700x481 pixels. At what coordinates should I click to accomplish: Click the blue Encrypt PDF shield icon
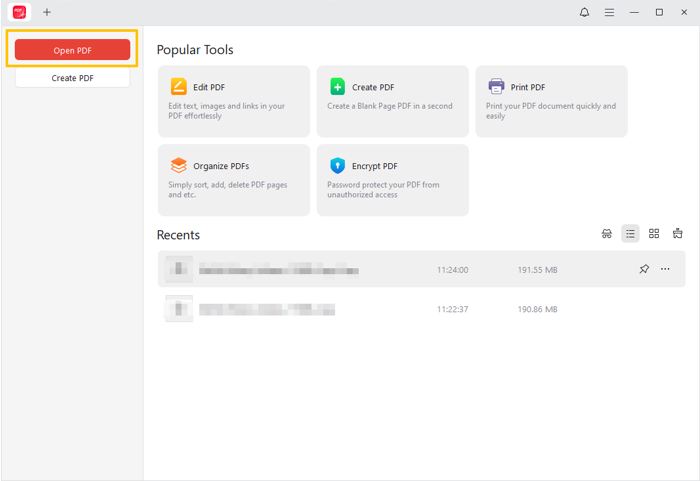point(338,165)
